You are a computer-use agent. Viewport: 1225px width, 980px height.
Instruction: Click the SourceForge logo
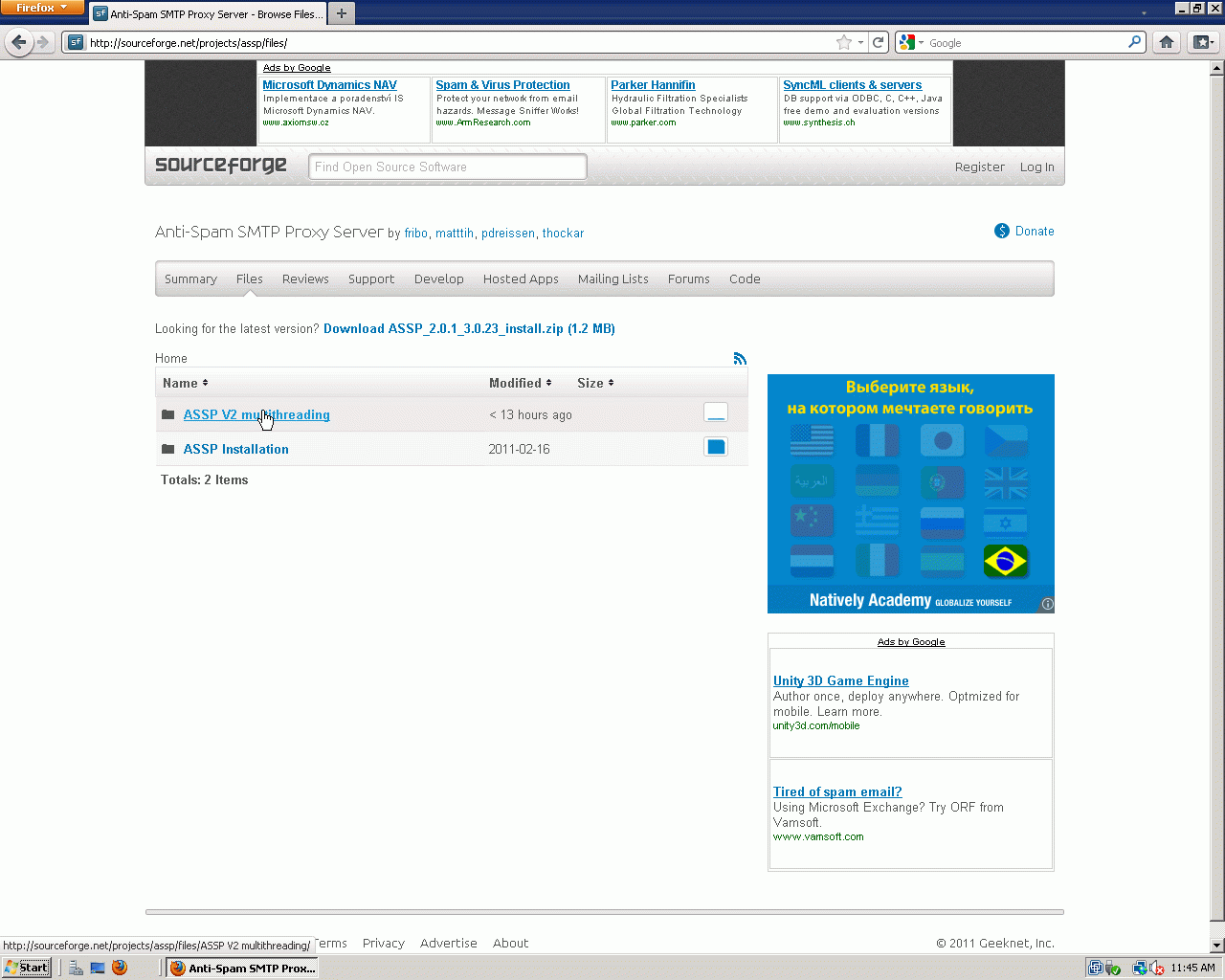(221, 165)
